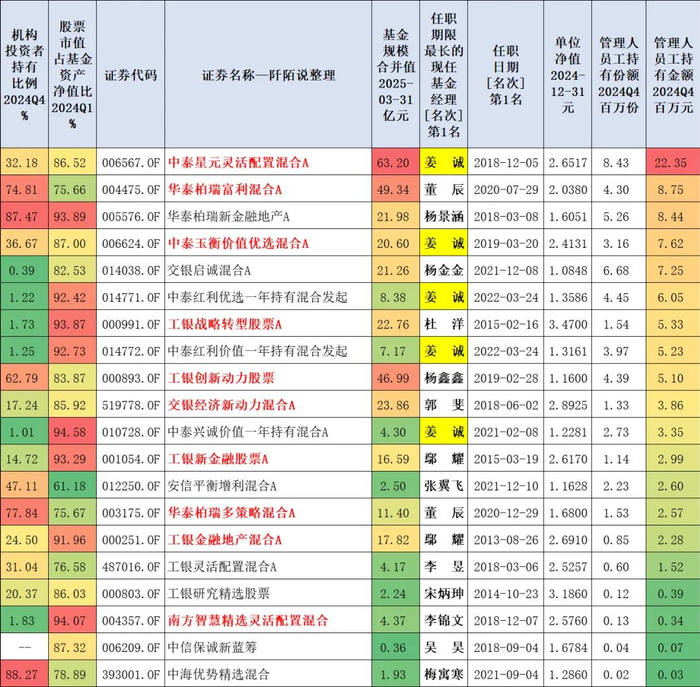This screenshot has height=687, width=700.
Task: Select net value 3.4700
Action: click(568, 325)
